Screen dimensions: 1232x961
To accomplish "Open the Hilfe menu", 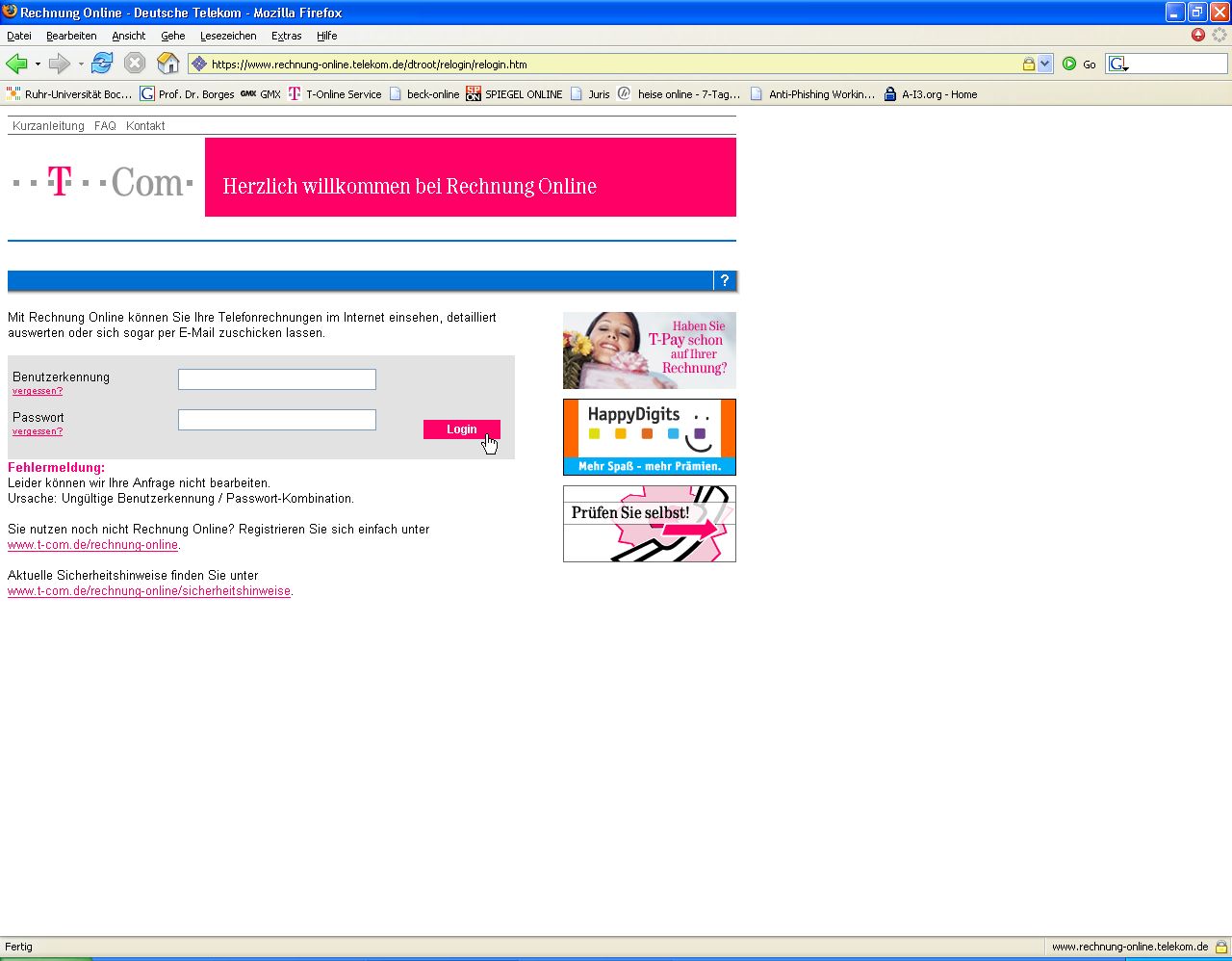I will tap(327, 36).
